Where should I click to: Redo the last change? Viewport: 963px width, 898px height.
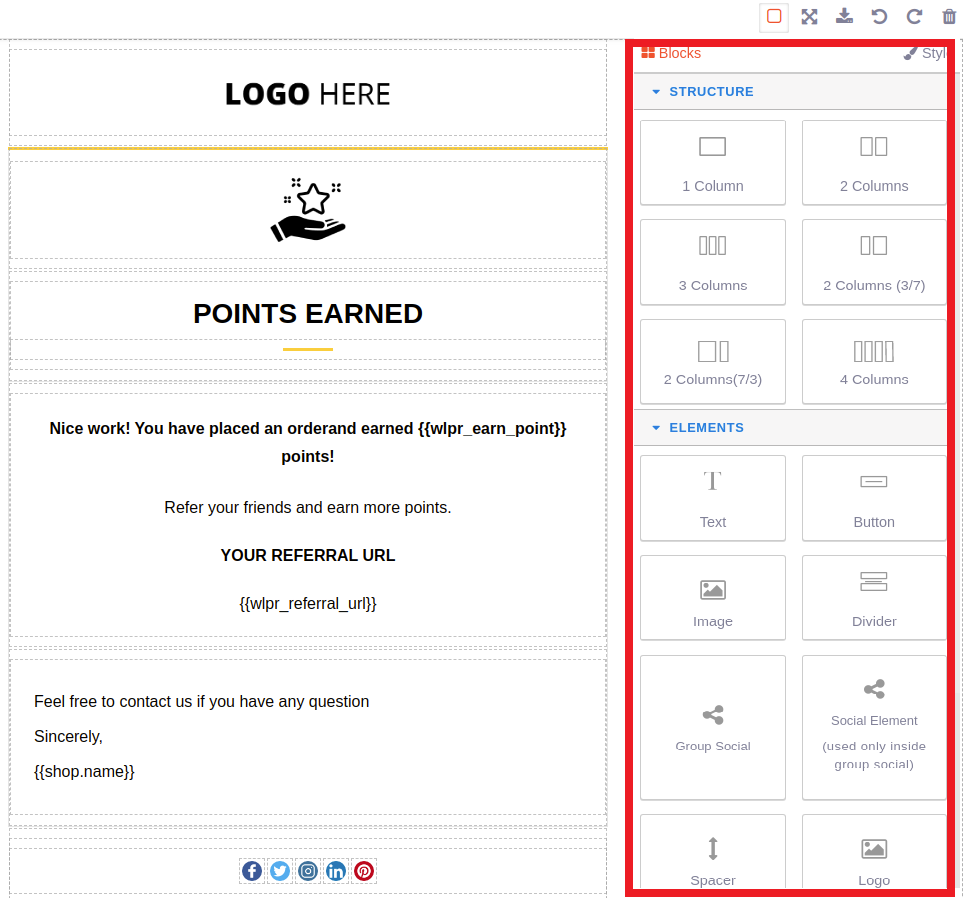[x=914, y=17]
